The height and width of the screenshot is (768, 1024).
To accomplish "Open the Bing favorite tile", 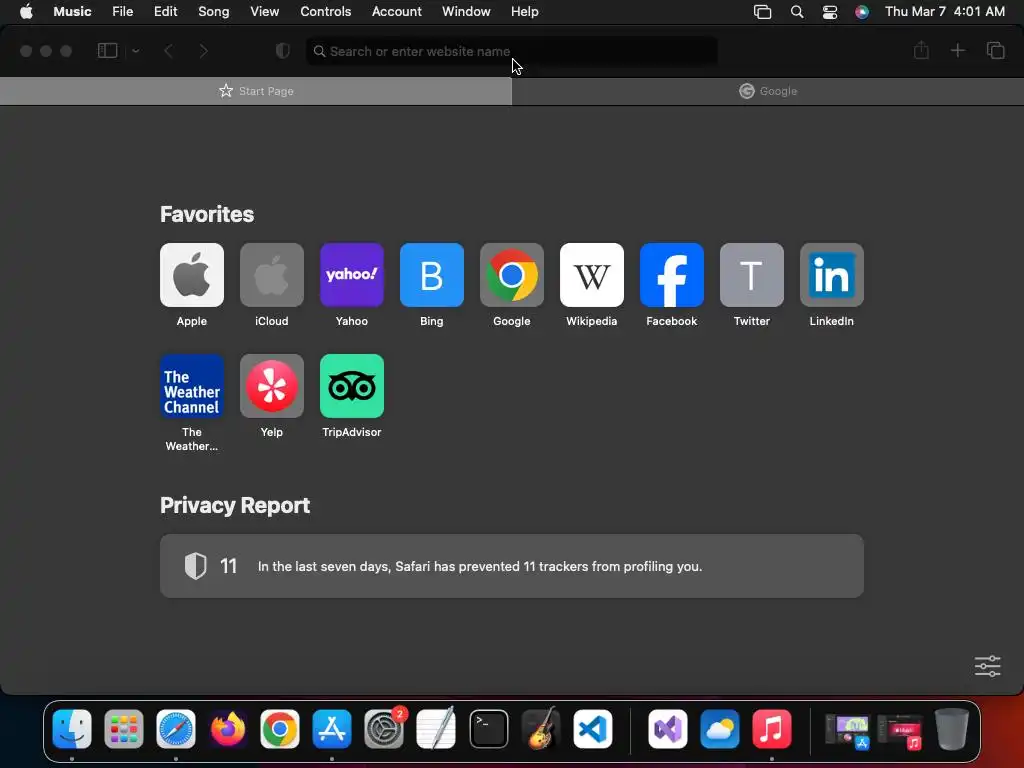I will [432, 275].
